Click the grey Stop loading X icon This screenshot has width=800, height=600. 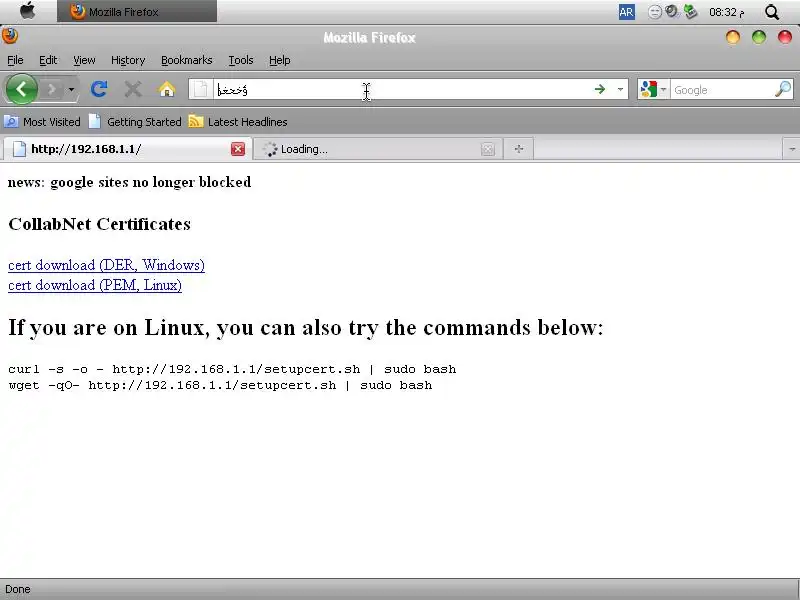[x=133, y=90]
